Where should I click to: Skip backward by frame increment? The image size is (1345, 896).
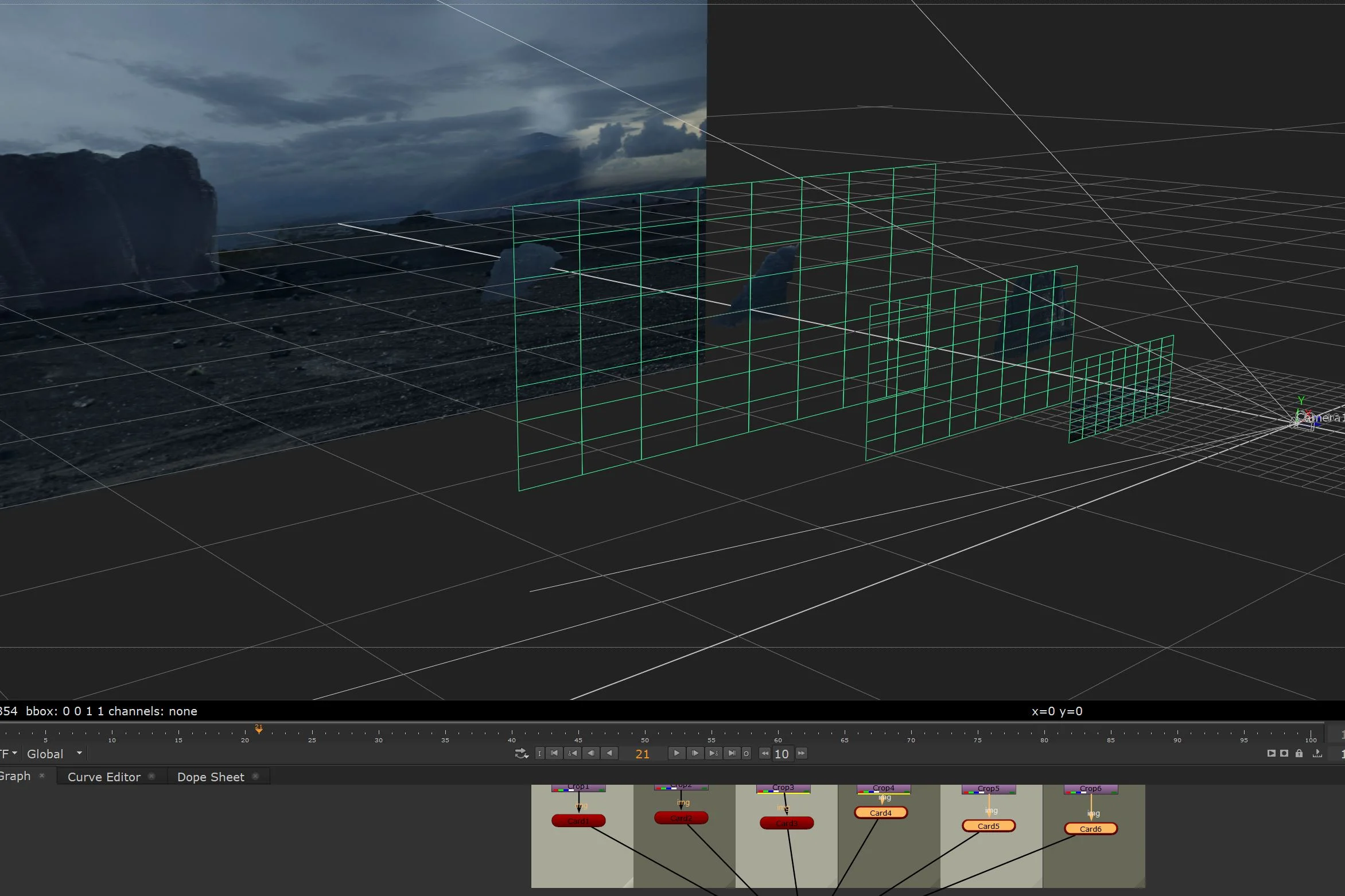pos(765,753)
